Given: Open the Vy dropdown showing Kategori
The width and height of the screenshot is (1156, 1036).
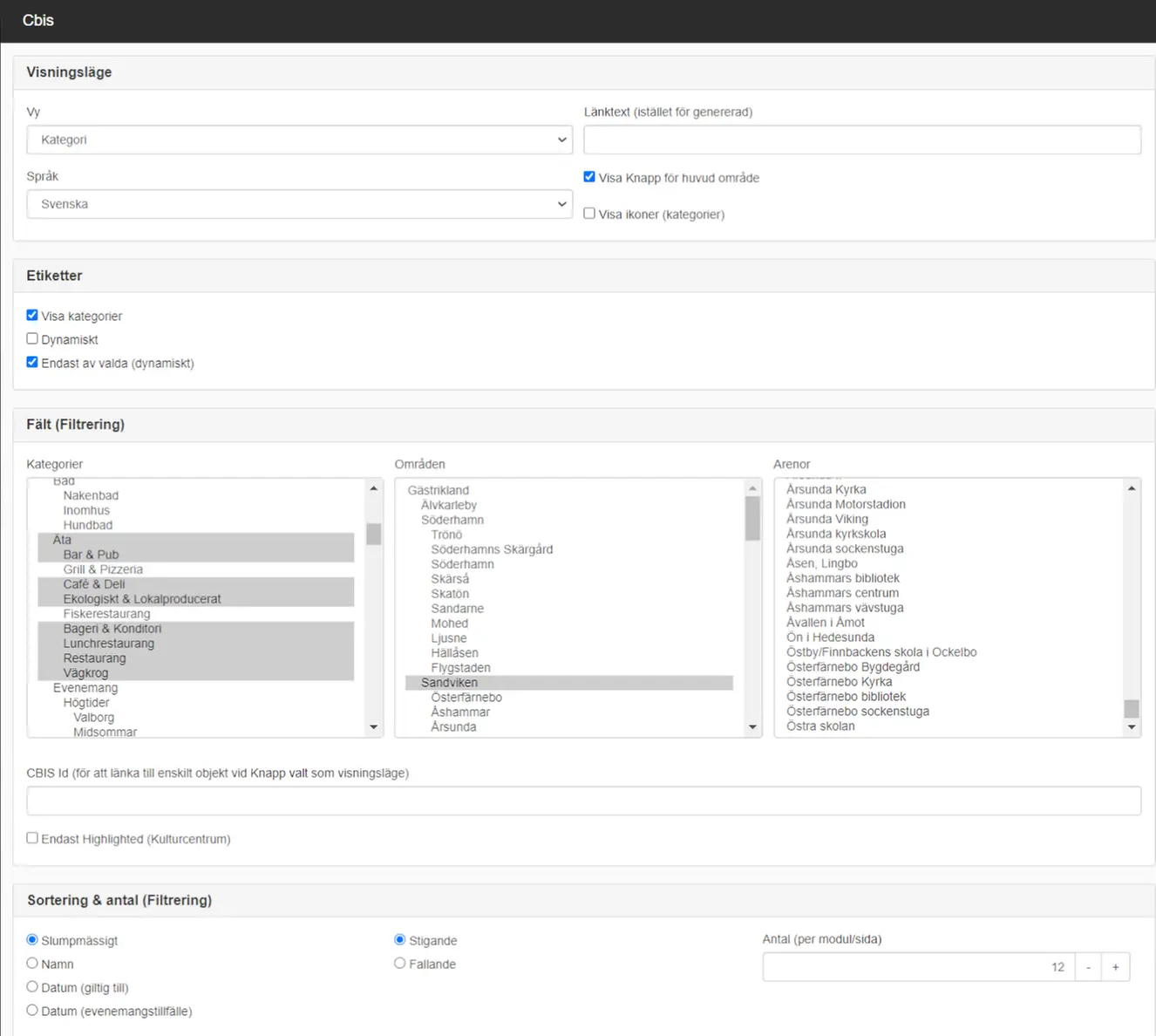Looking at the screenshot, I should 298,140.
